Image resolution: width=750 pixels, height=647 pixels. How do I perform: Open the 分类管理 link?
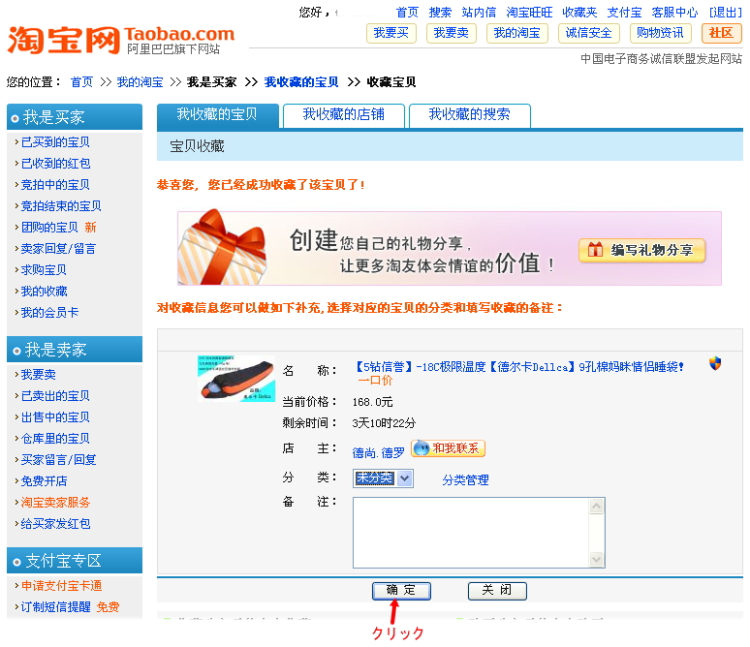[x=465, y=480]
